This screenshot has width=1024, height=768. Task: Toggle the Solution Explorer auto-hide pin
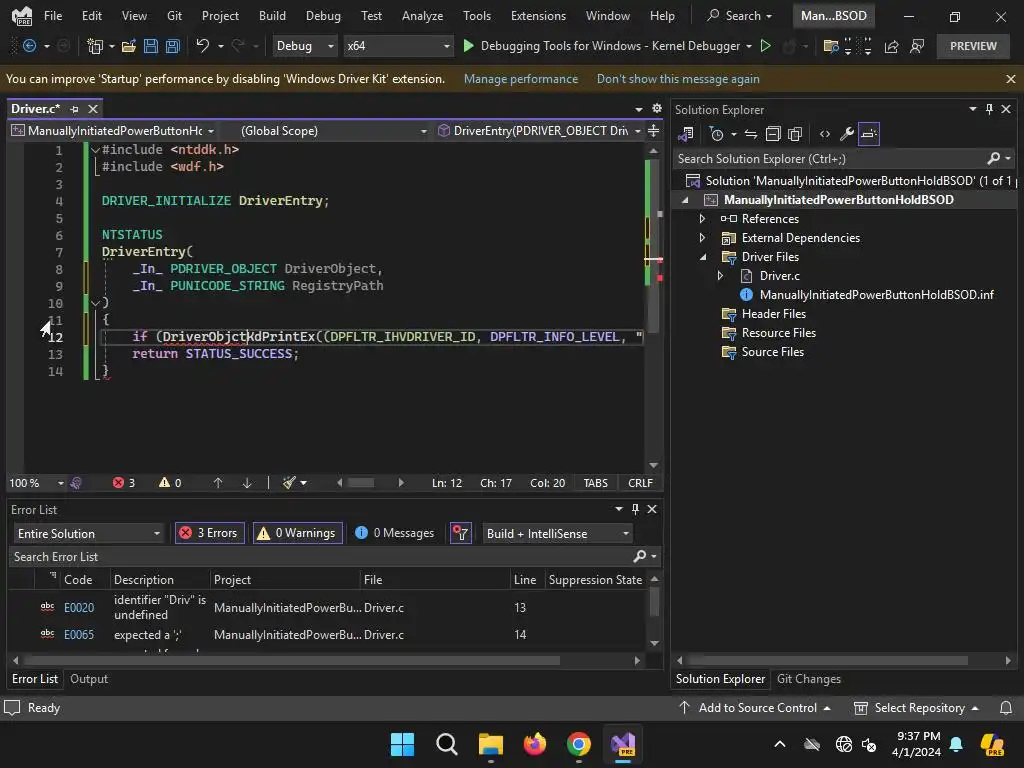(989, 109)
